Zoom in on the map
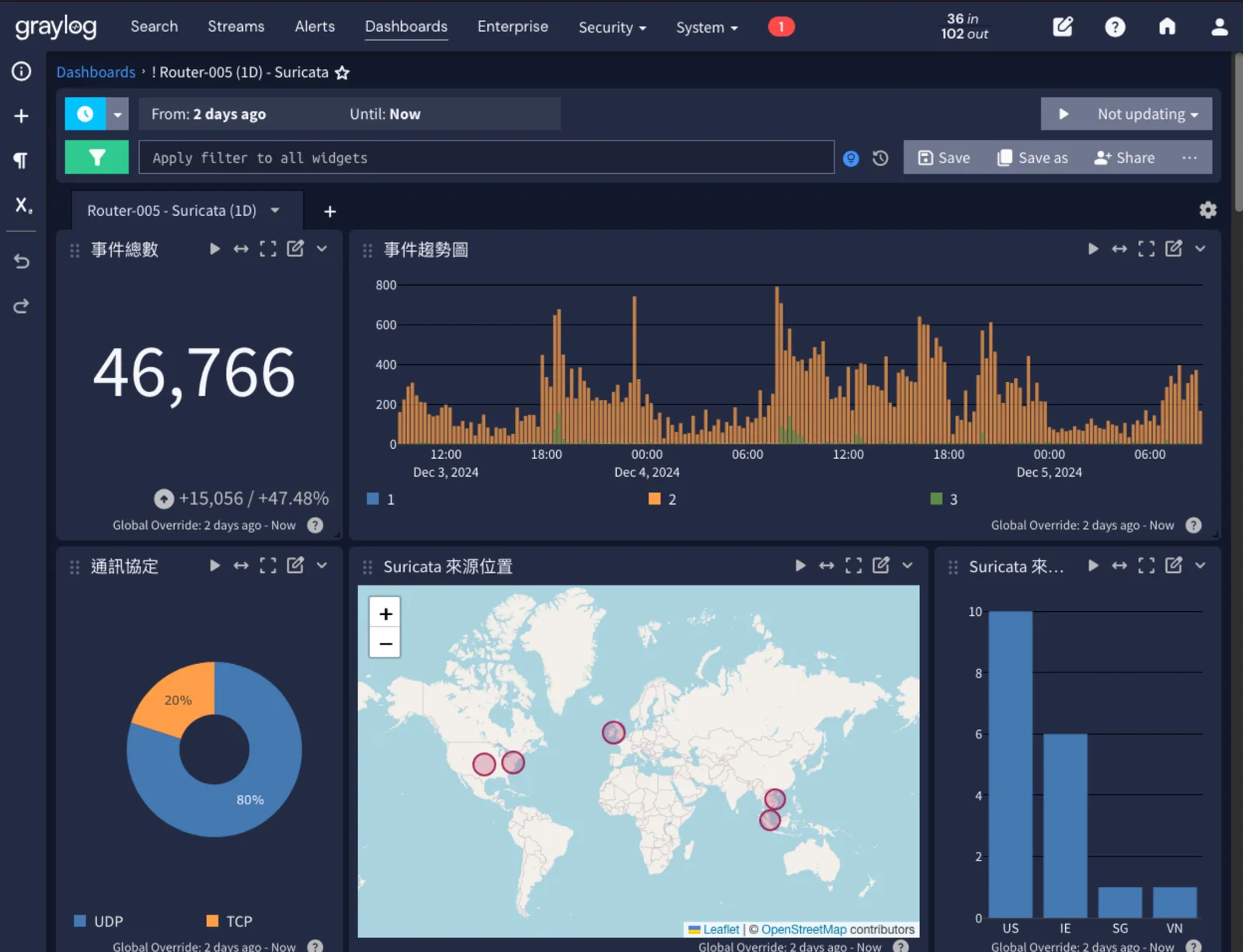1243x952 pixels. 385,613
